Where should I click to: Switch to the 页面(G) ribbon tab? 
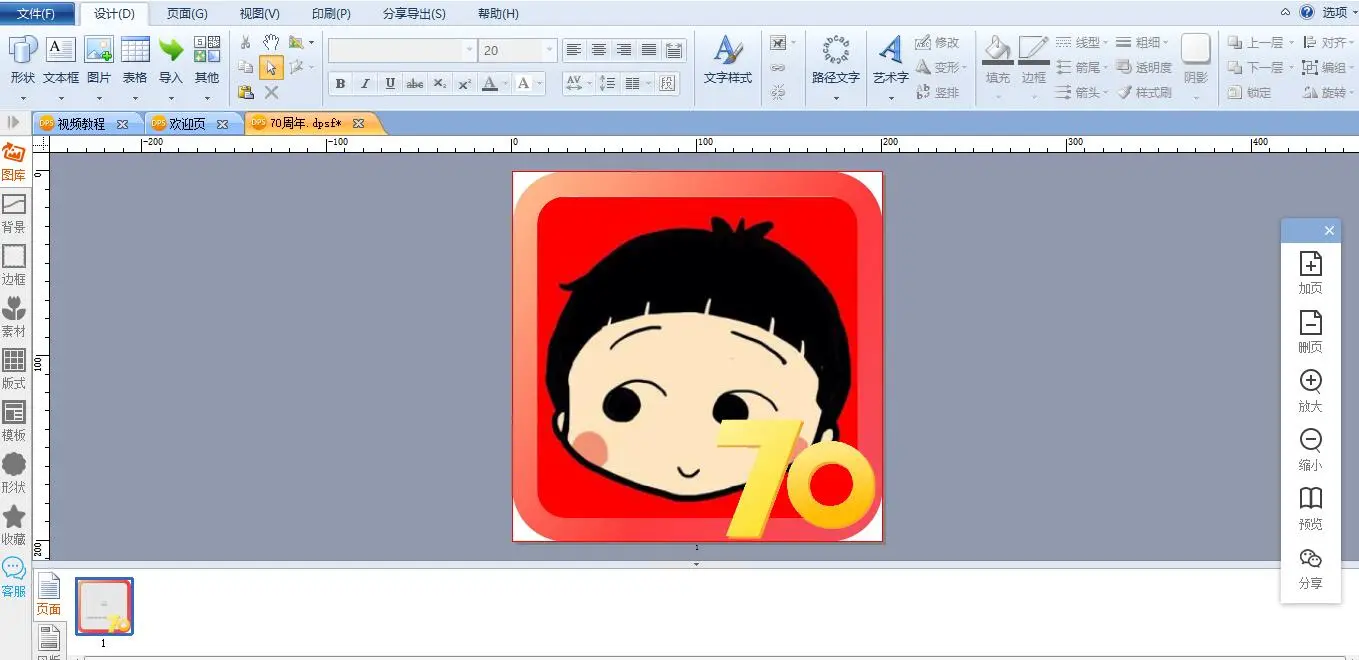coord(187,14)
